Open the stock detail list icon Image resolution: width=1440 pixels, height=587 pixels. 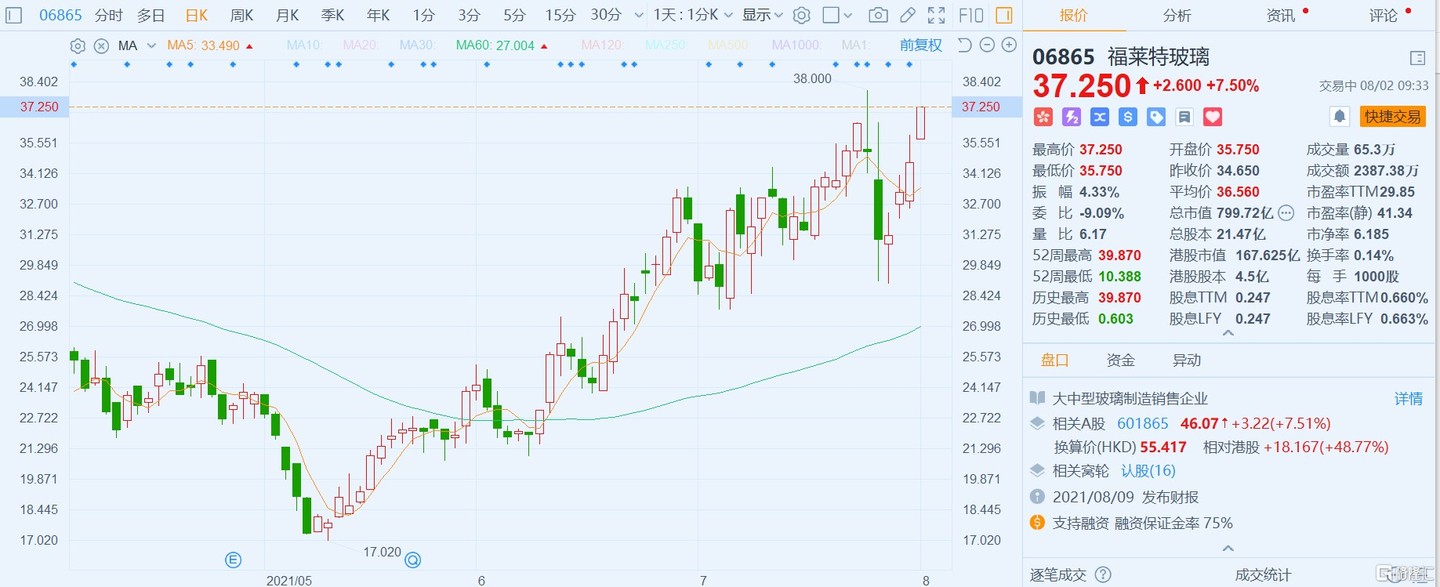click(1417, 58)
